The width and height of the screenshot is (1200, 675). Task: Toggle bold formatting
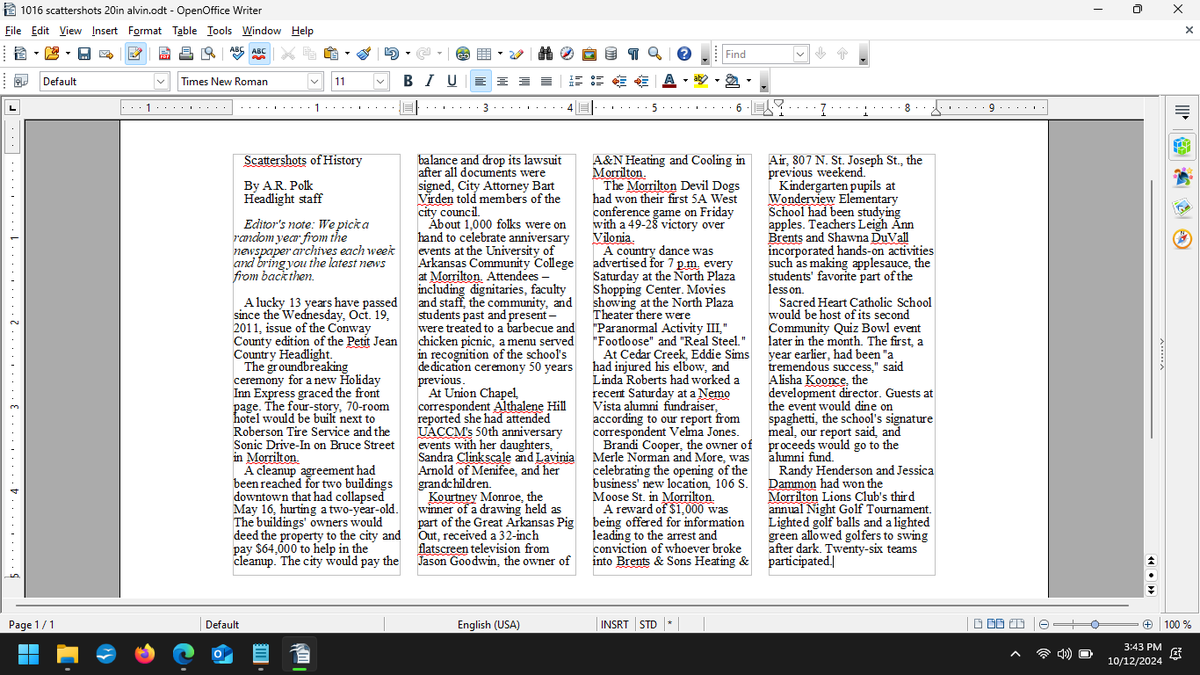(x=408, y=81)
